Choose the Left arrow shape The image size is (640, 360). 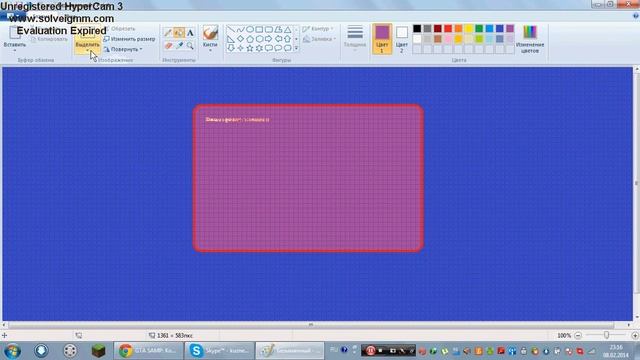(278, 39)
